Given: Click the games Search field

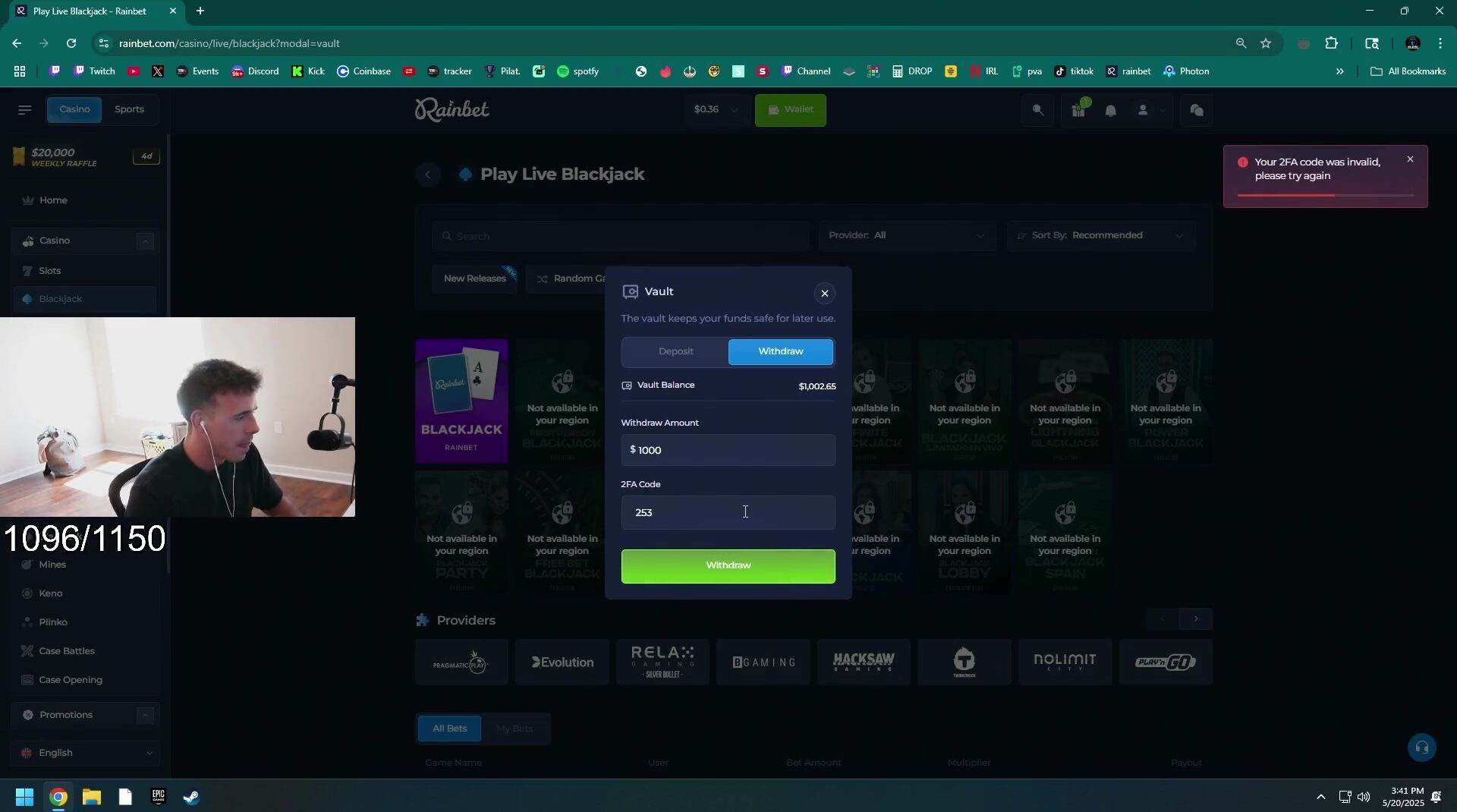Looking at the screenshot, I should [x=620, y=236].
